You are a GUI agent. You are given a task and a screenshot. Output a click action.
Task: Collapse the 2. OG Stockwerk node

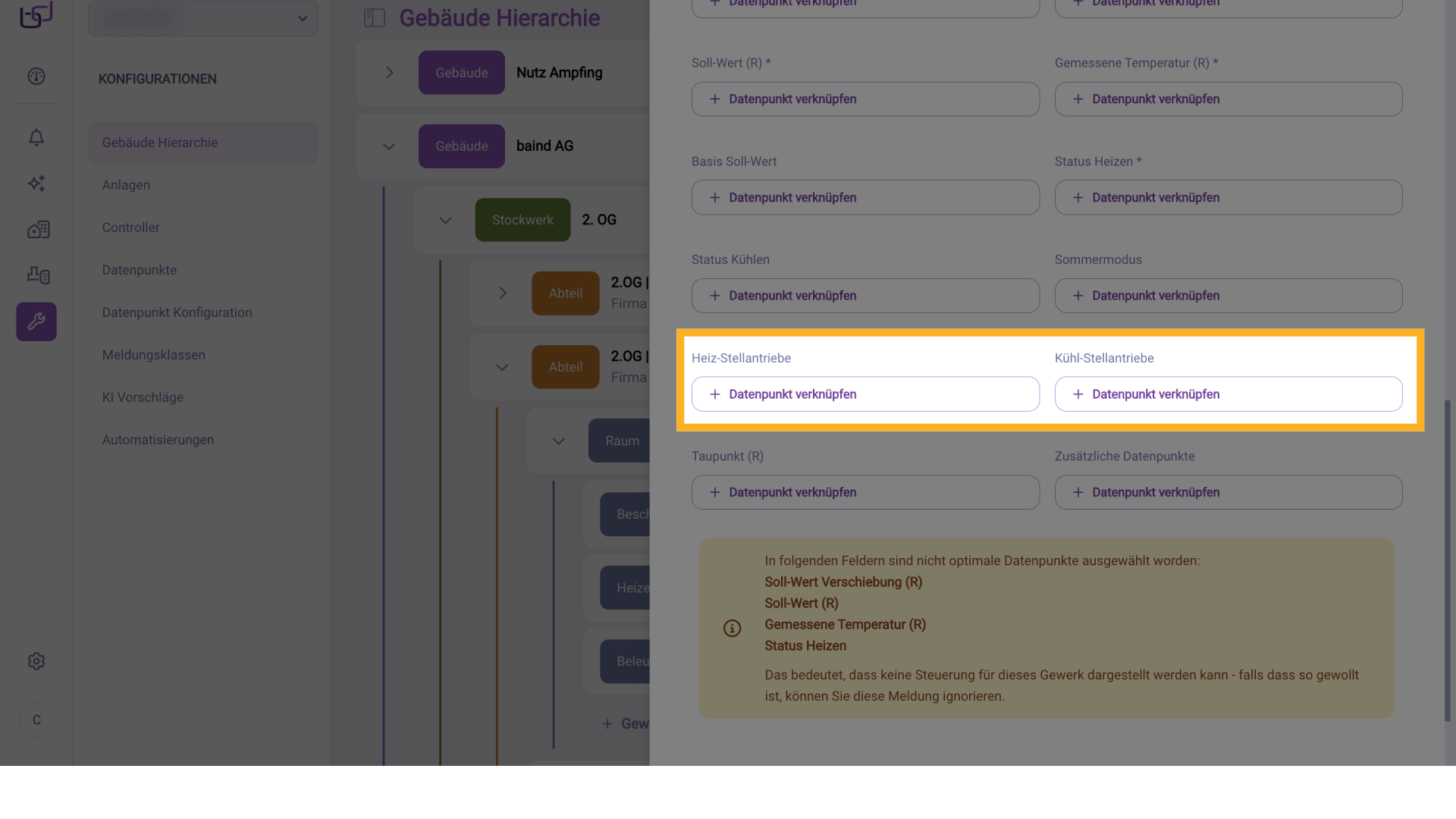(x=445, y=220)
